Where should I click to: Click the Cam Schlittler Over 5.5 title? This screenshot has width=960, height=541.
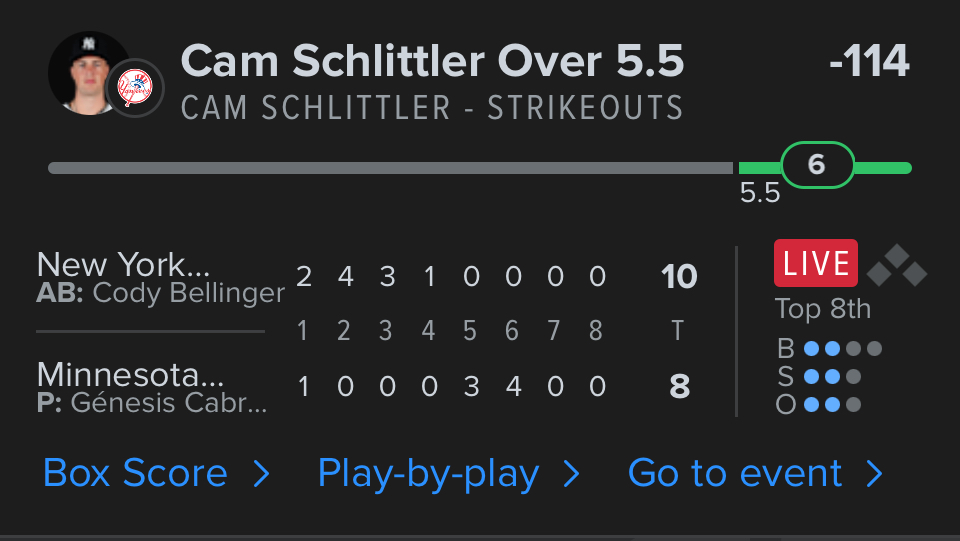(432, 62)
